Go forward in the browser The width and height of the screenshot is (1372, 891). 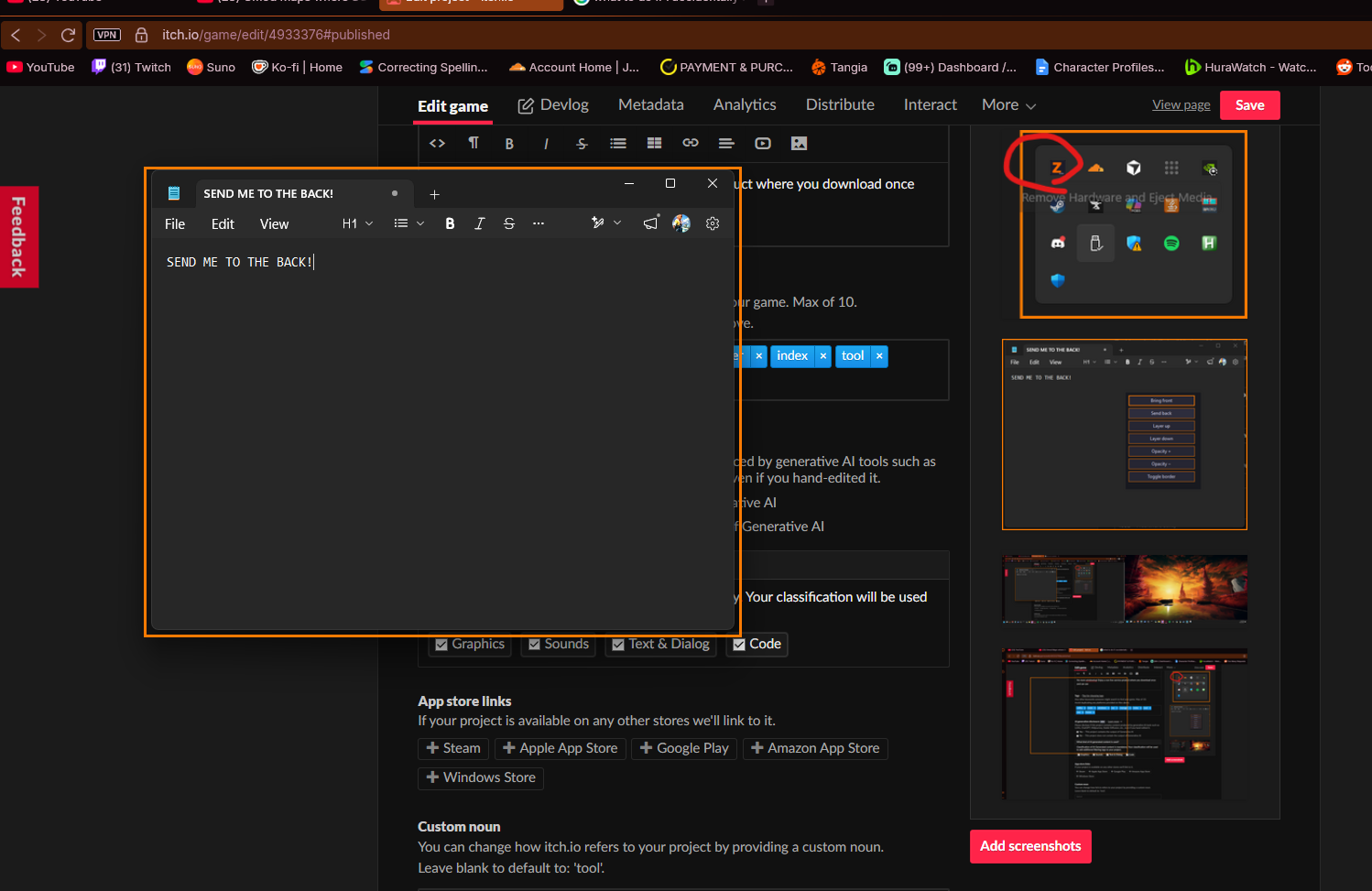tap(41, 35)
